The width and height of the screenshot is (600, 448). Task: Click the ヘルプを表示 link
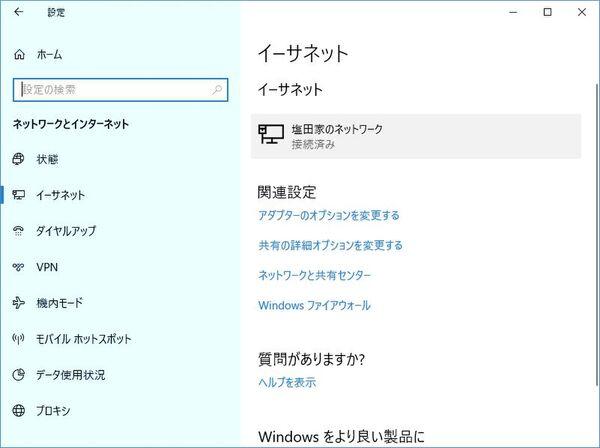pyautogui.click(x=287, y=382)
